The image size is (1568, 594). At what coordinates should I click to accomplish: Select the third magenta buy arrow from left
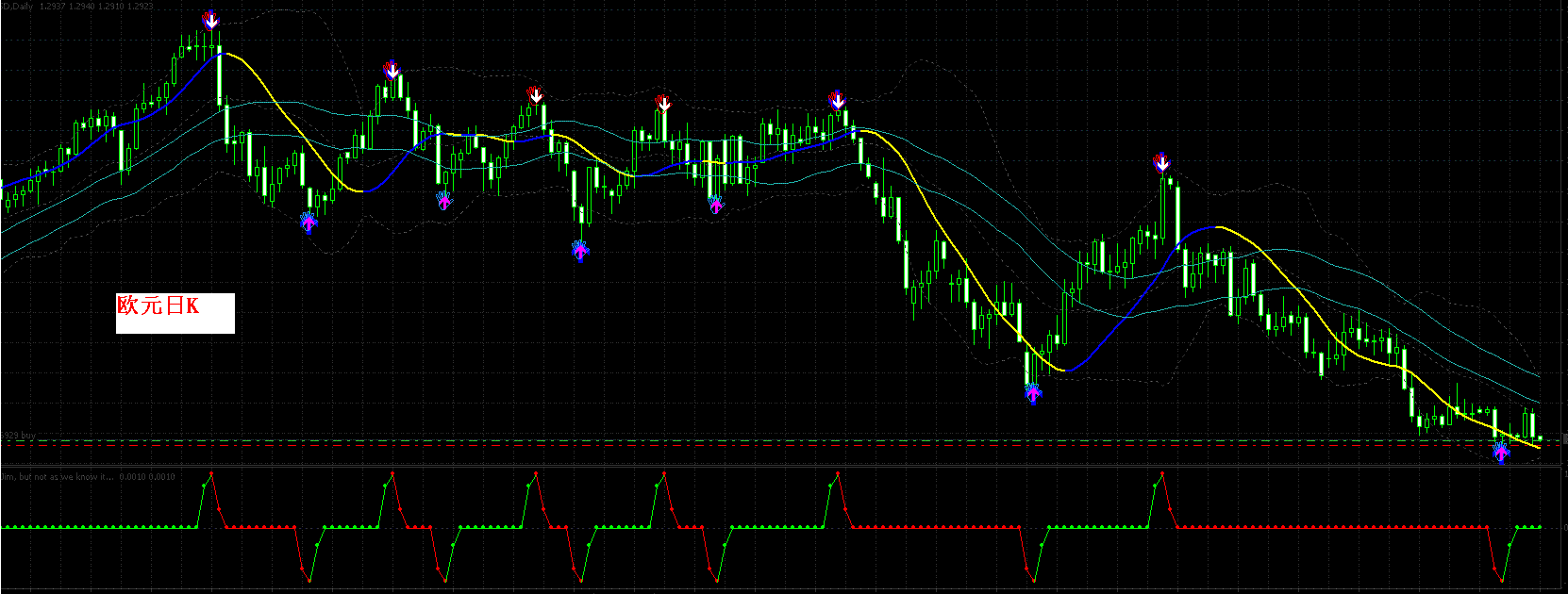(580, 251)
